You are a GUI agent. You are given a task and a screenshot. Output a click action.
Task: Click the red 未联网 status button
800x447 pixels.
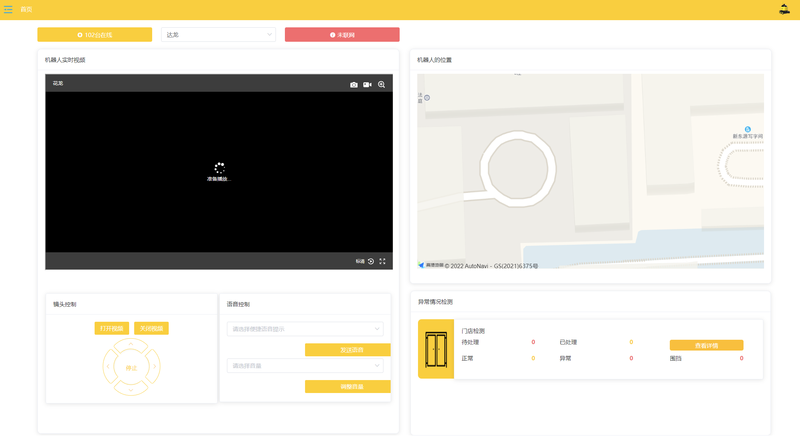[342, 34]
